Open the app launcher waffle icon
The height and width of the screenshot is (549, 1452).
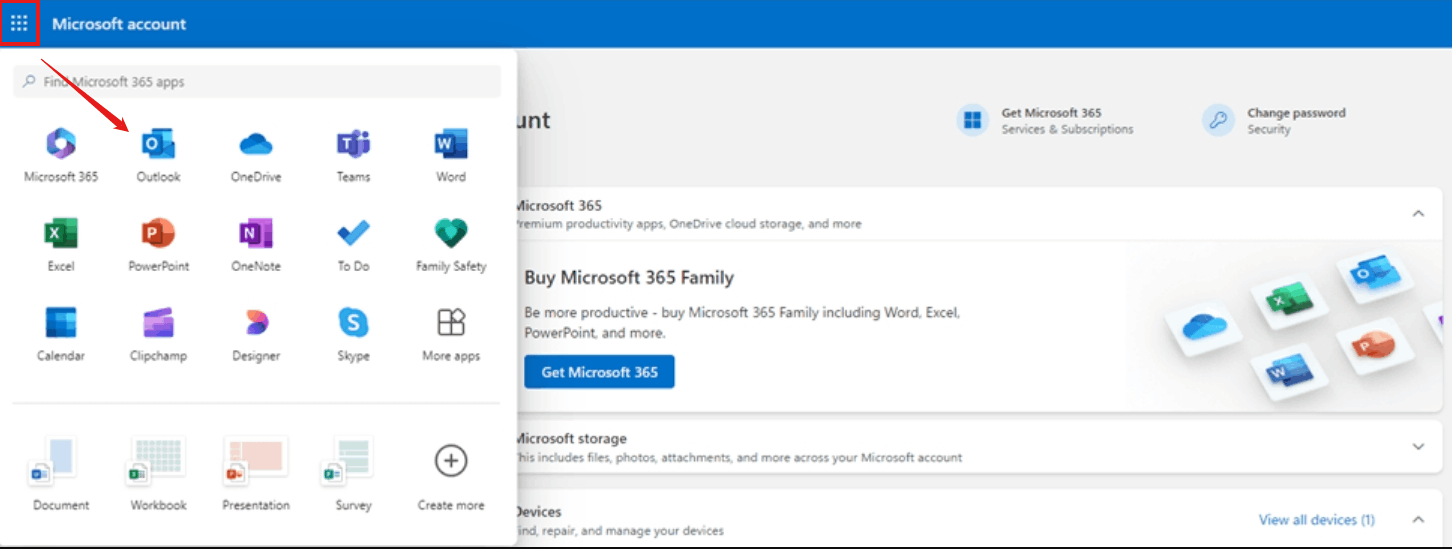click(19, 23)
